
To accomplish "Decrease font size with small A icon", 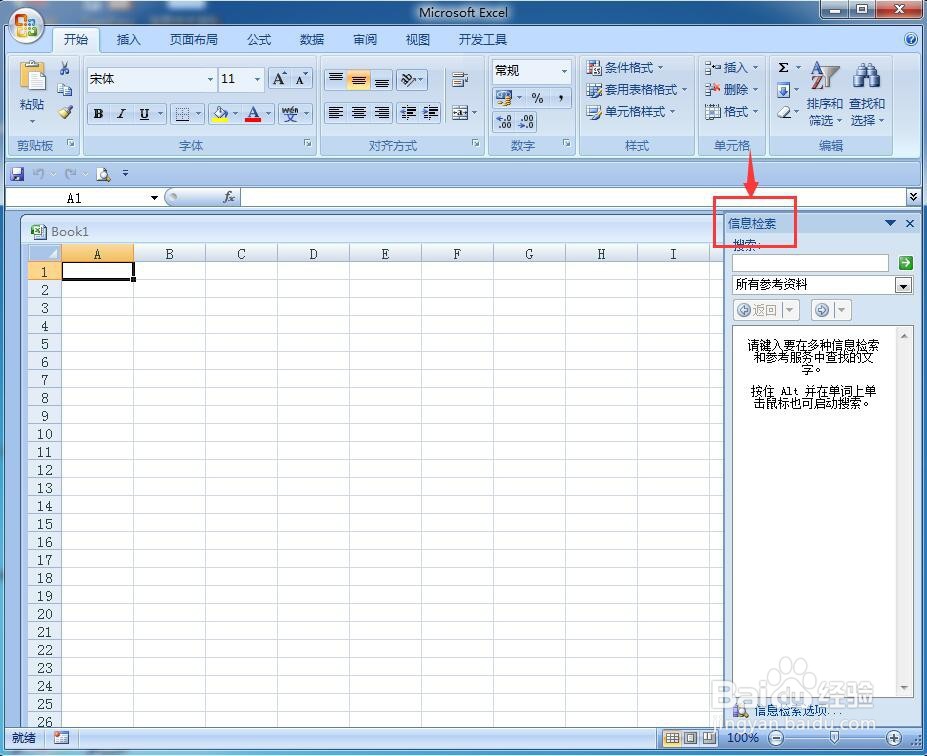I will pyautogui.click(x=301, y=79).
